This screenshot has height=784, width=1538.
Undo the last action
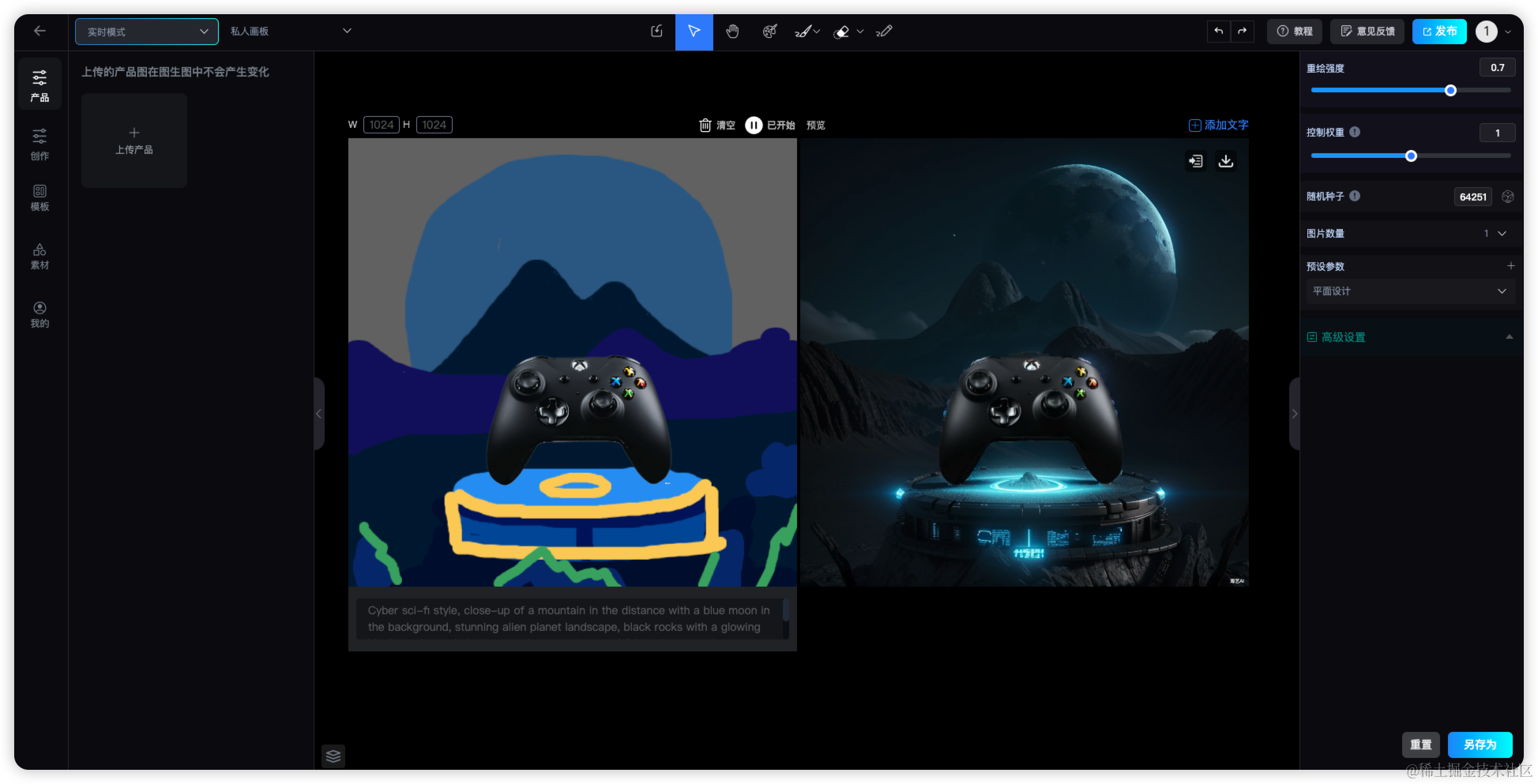[x=1219, y=32]
